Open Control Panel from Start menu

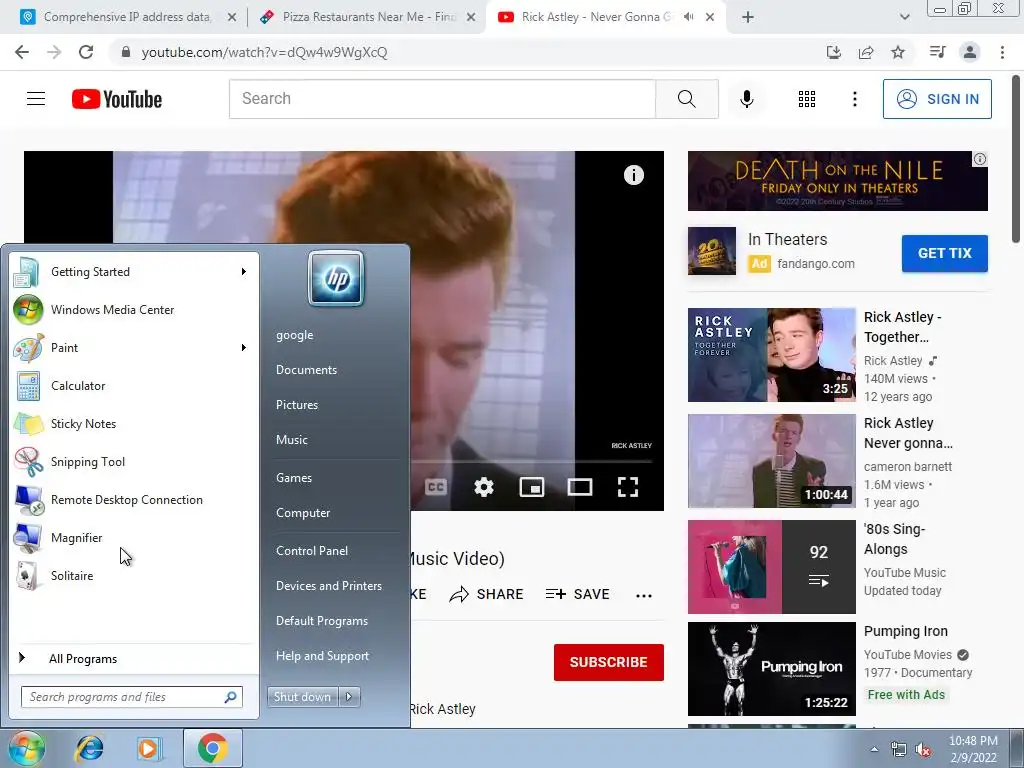point(312,551)
